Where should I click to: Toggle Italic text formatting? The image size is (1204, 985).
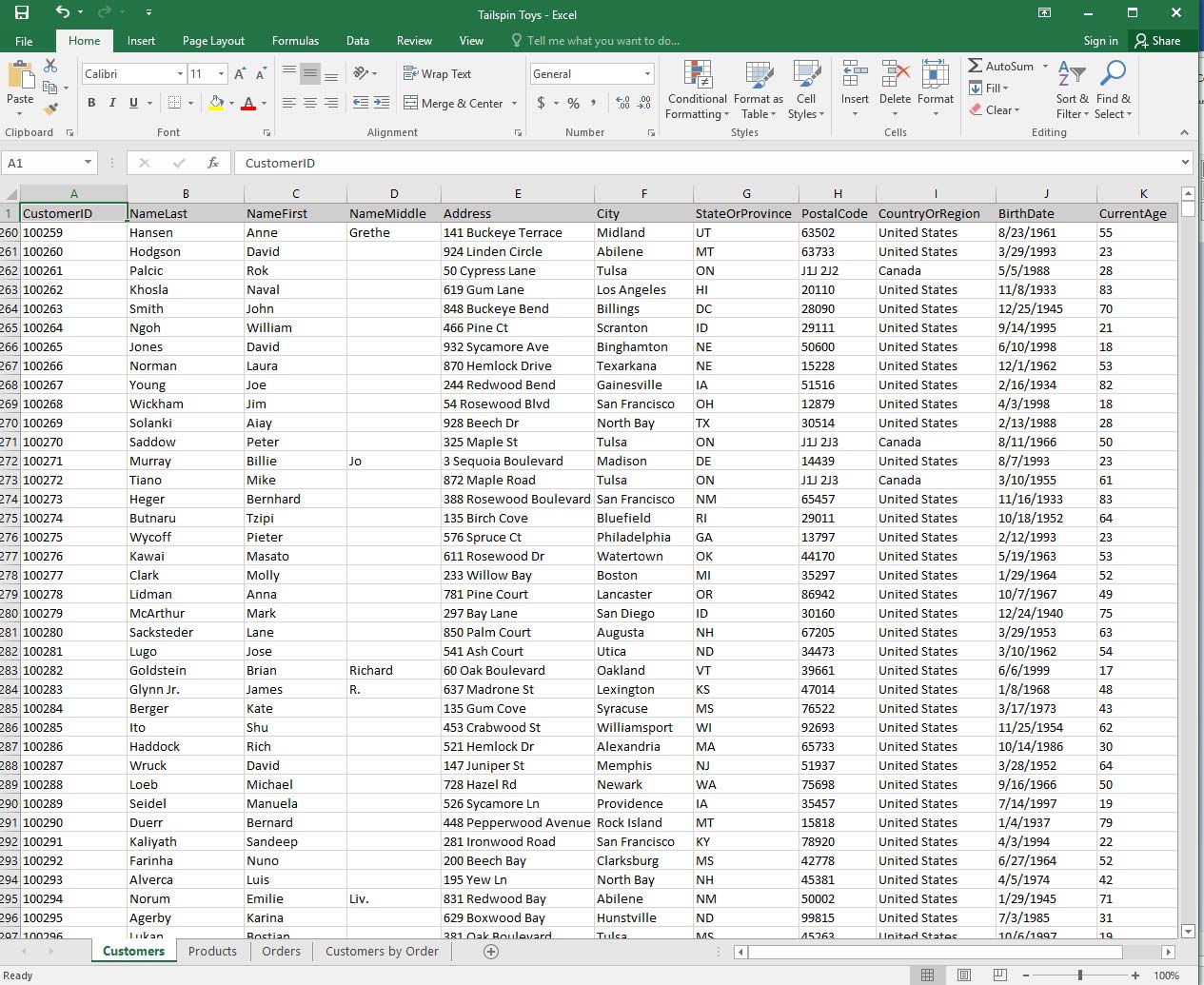coord(112,103)
